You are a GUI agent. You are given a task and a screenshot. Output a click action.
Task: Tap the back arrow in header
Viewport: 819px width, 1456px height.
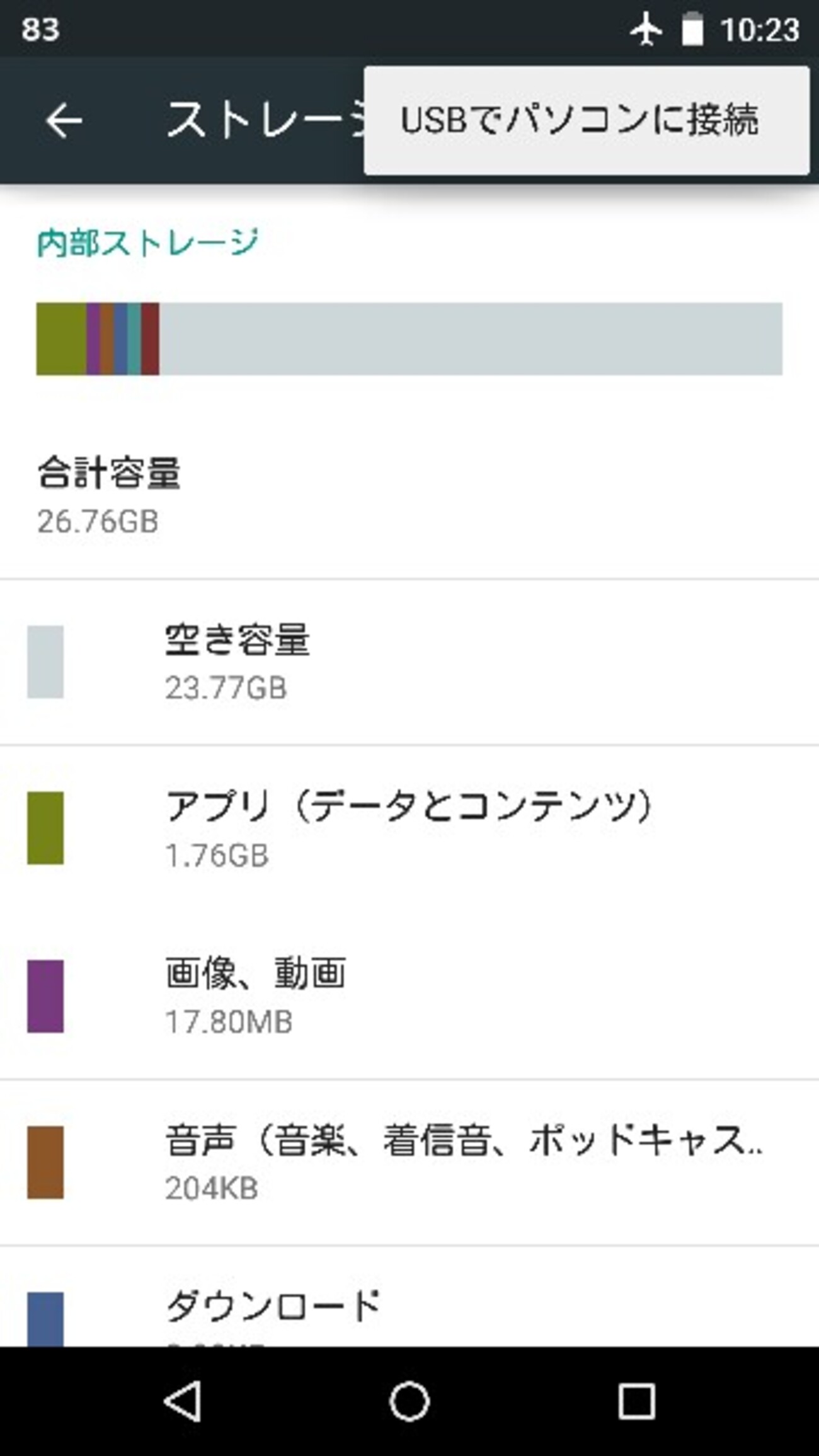(64, 120)
